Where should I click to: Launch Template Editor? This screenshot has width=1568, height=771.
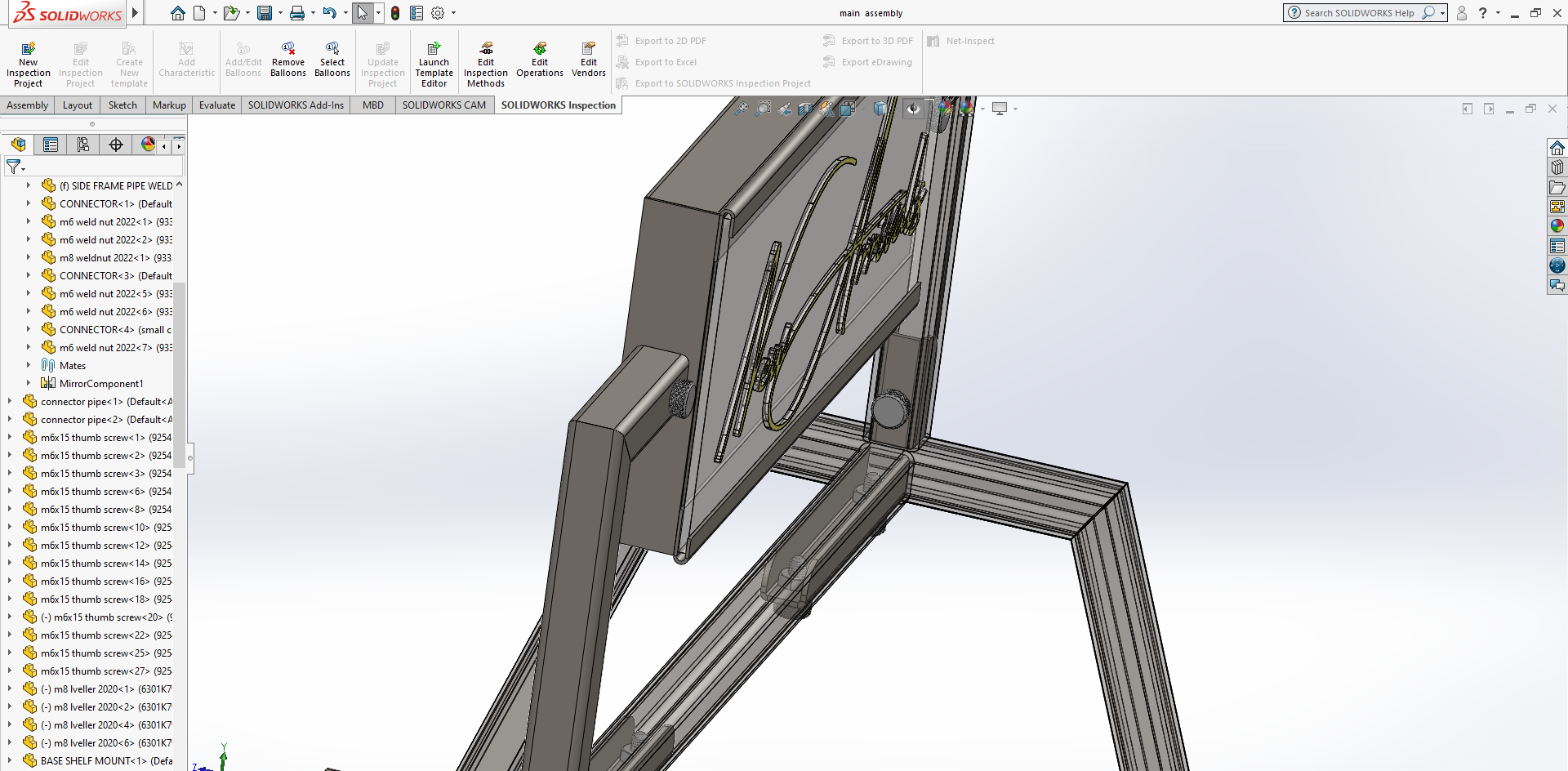click(434, 65)
